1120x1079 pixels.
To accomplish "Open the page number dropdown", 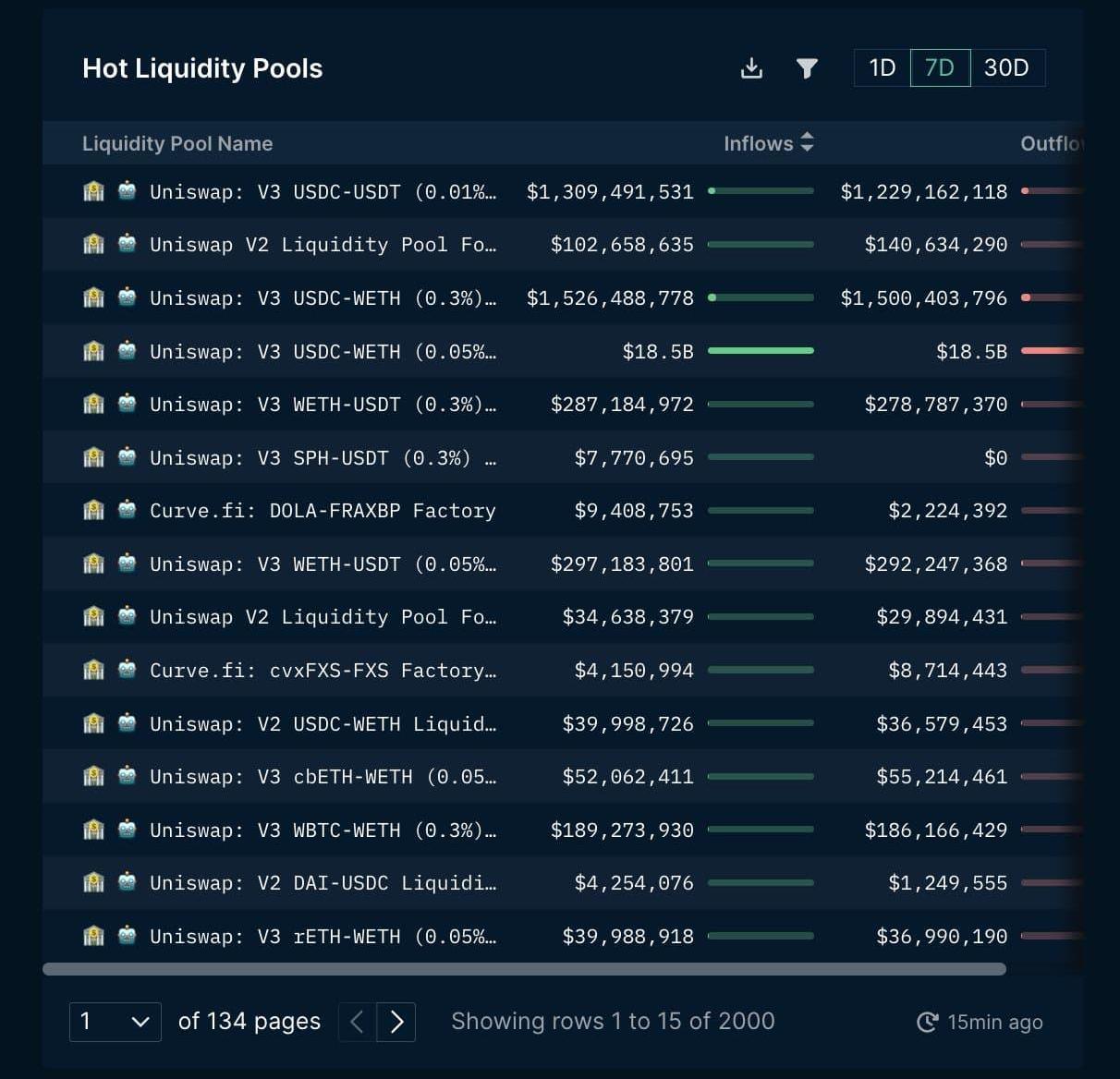I will [x=116, y=1022].
